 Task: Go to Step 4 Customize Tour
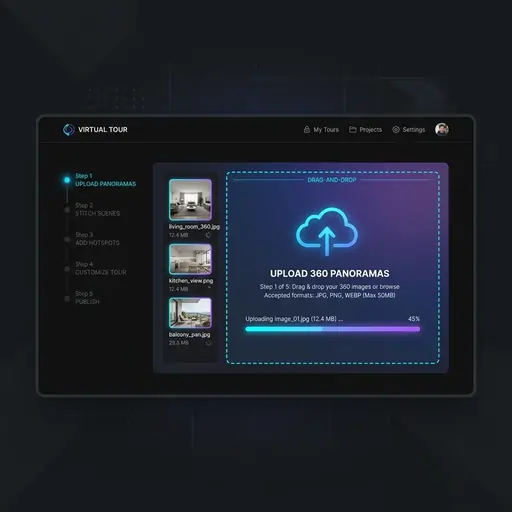[x=101, y=268]
